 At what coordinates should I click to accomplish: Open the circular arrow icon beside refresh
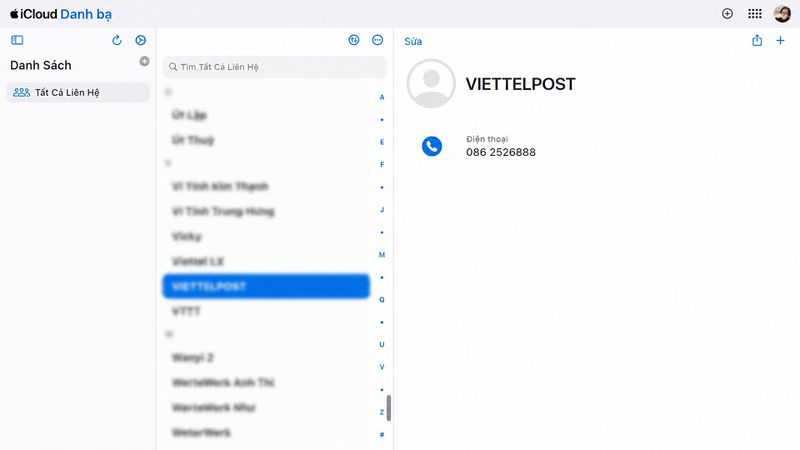pos(141,40)
